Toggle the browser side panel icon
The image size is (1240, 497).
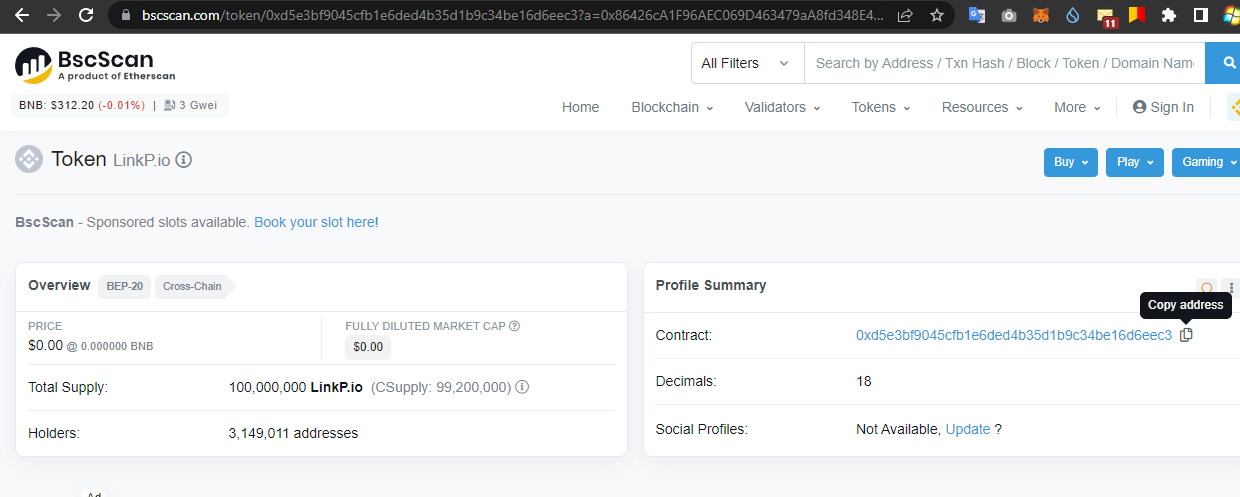point(1201,15)
